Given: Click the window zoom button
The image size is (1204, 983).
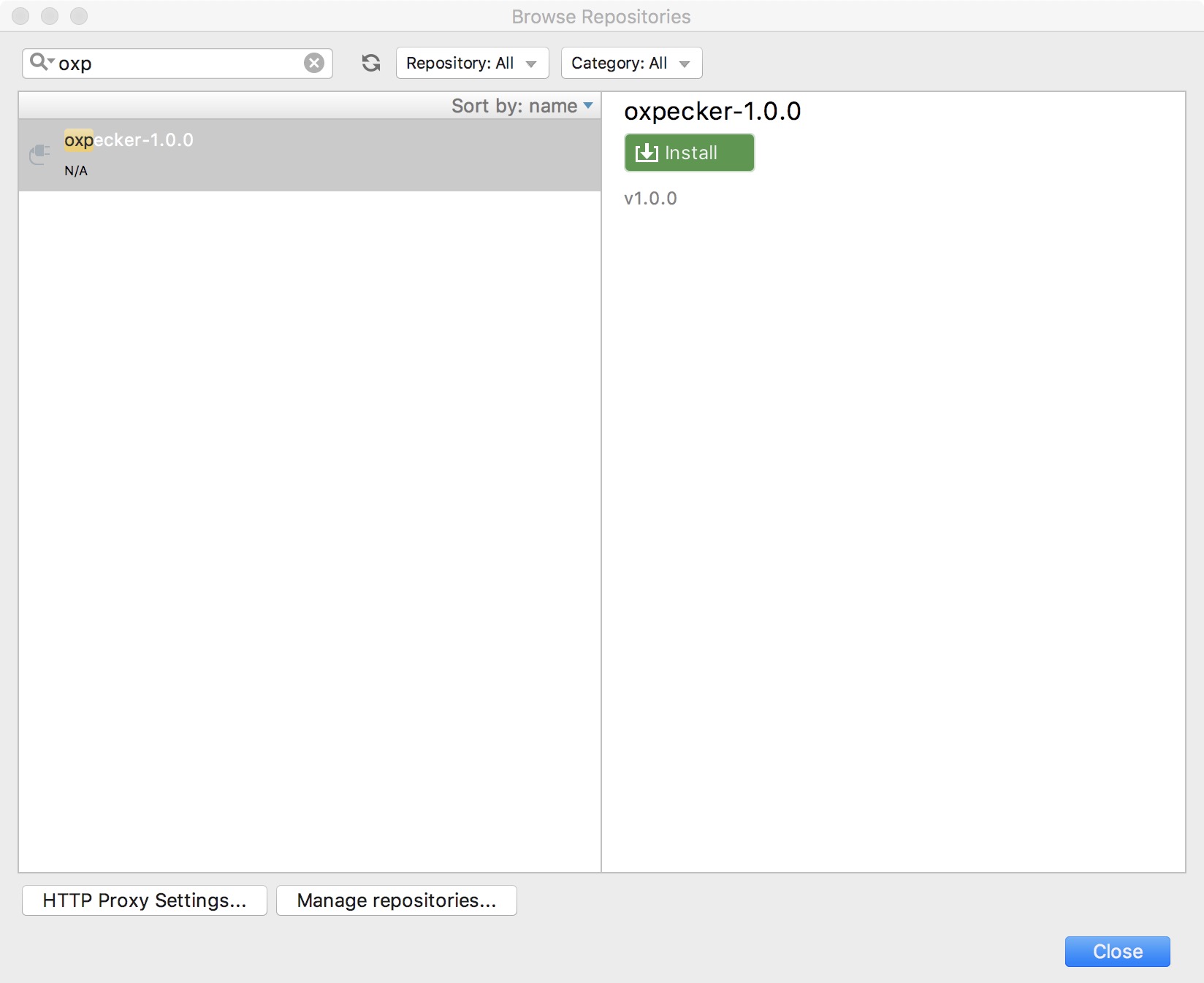Looking at the screenshot, I should coord(79,16).
